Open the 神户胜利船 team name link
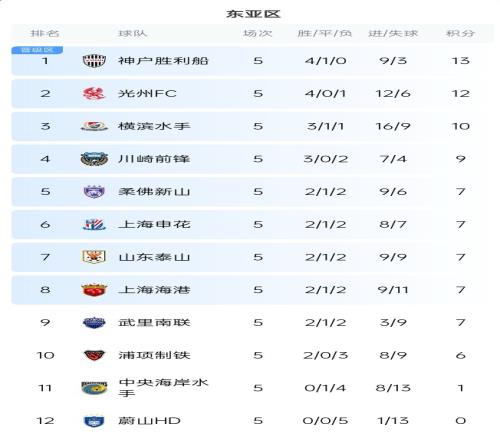 163,61
